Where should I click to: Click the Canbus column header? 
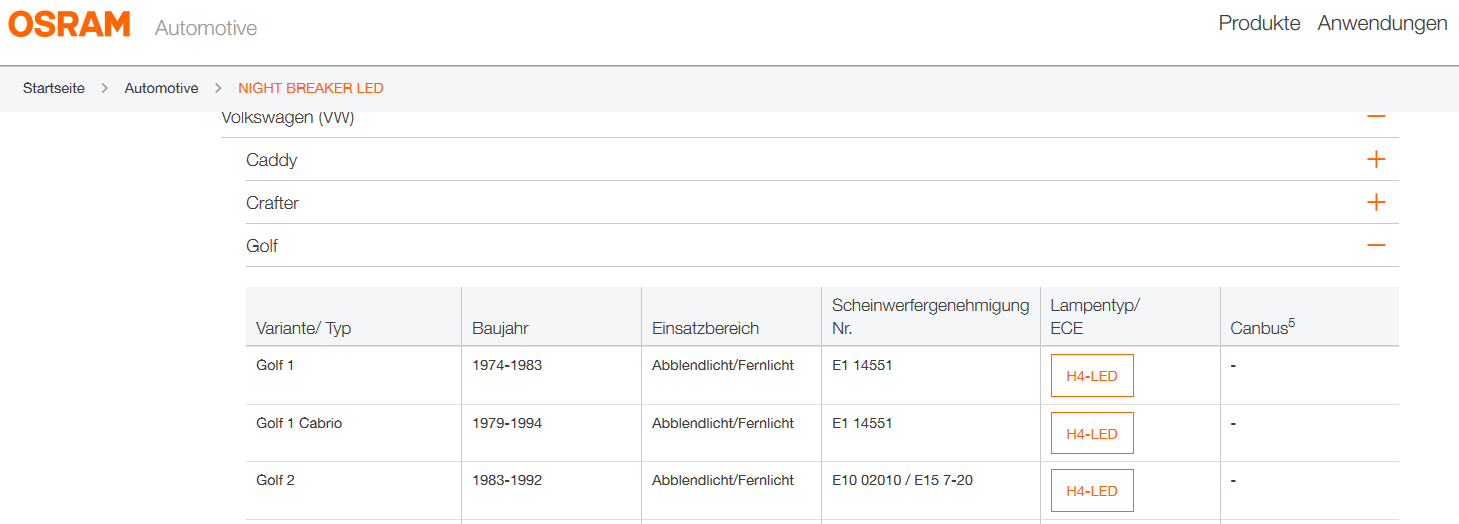[1262, 327]
